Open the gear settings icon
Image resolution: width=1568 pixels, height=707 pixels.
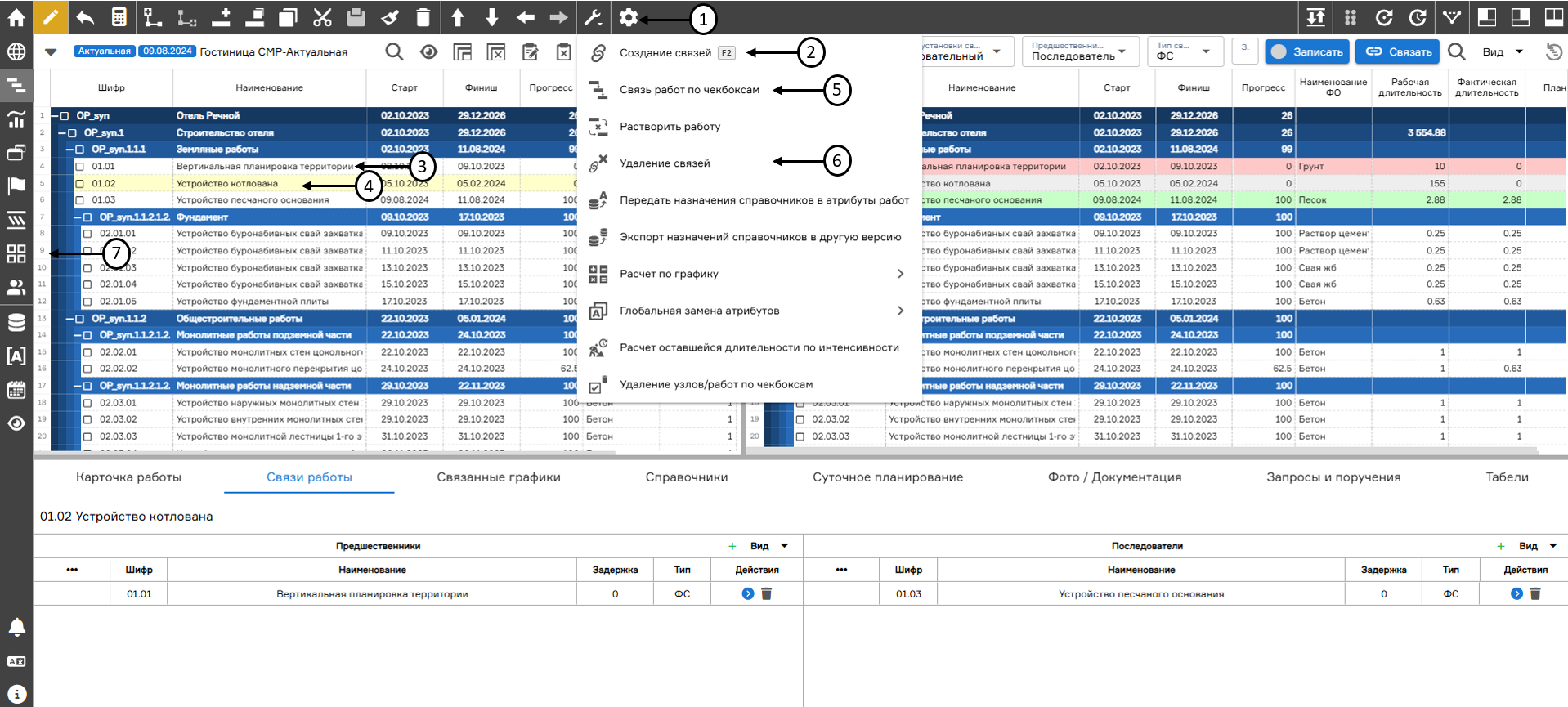(628, 17)
